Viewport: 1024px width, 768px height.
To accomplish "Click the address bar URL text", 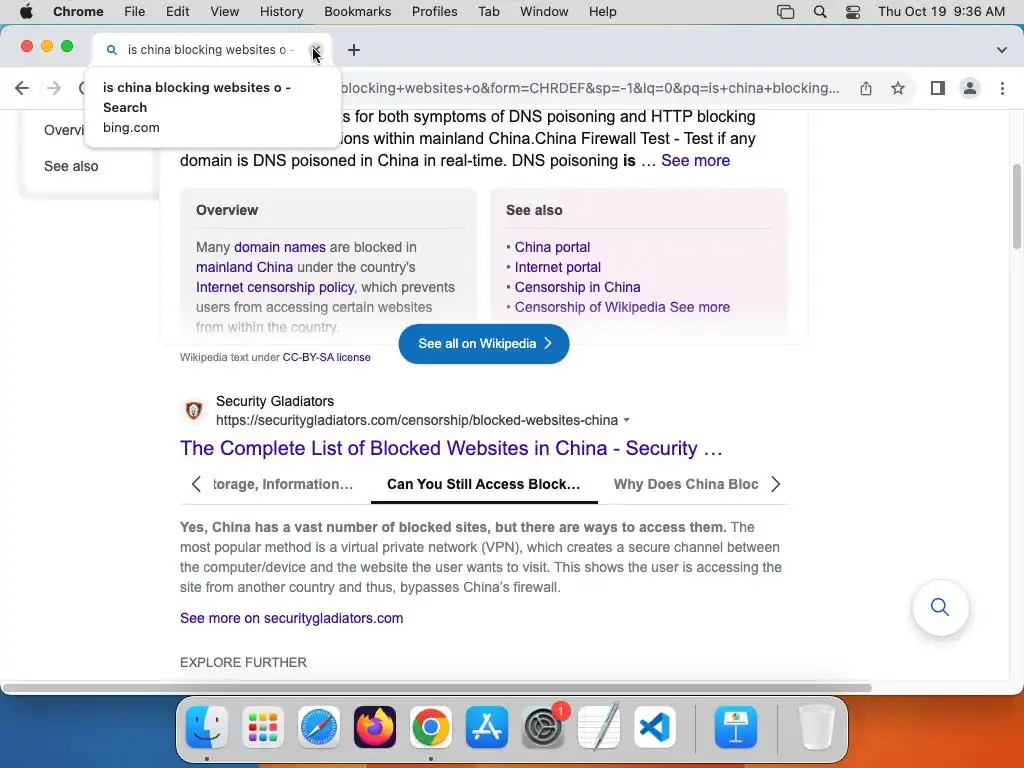I will (590, 88).
